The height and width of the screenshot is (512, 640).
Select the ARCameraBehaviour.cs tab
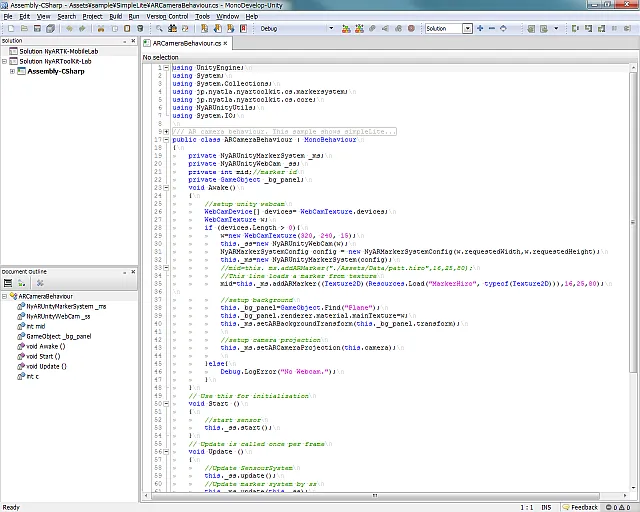[x=187, y=43]
